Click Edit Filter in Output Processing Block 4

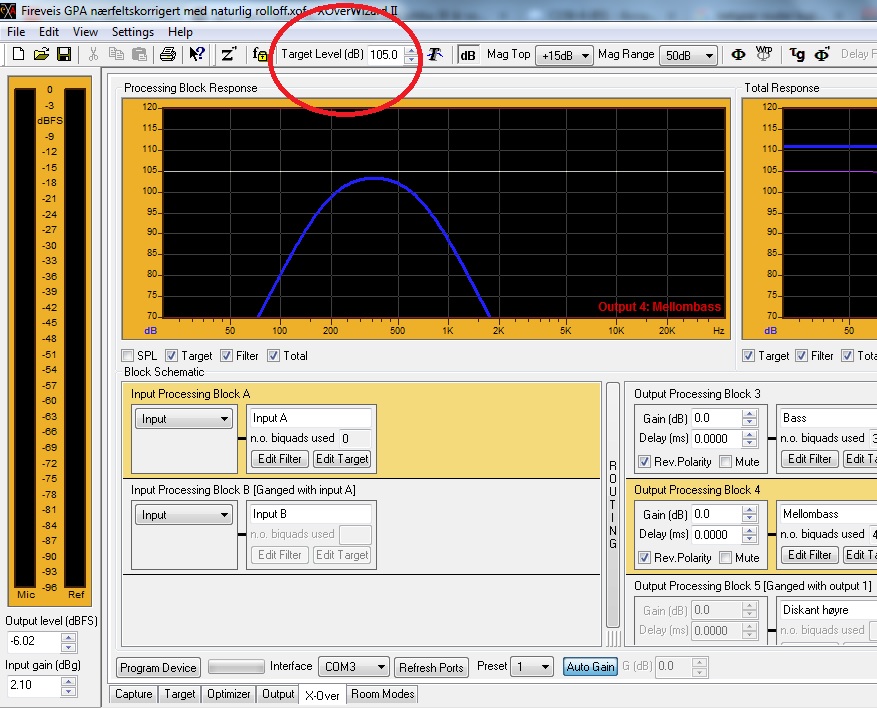(809, 555)
